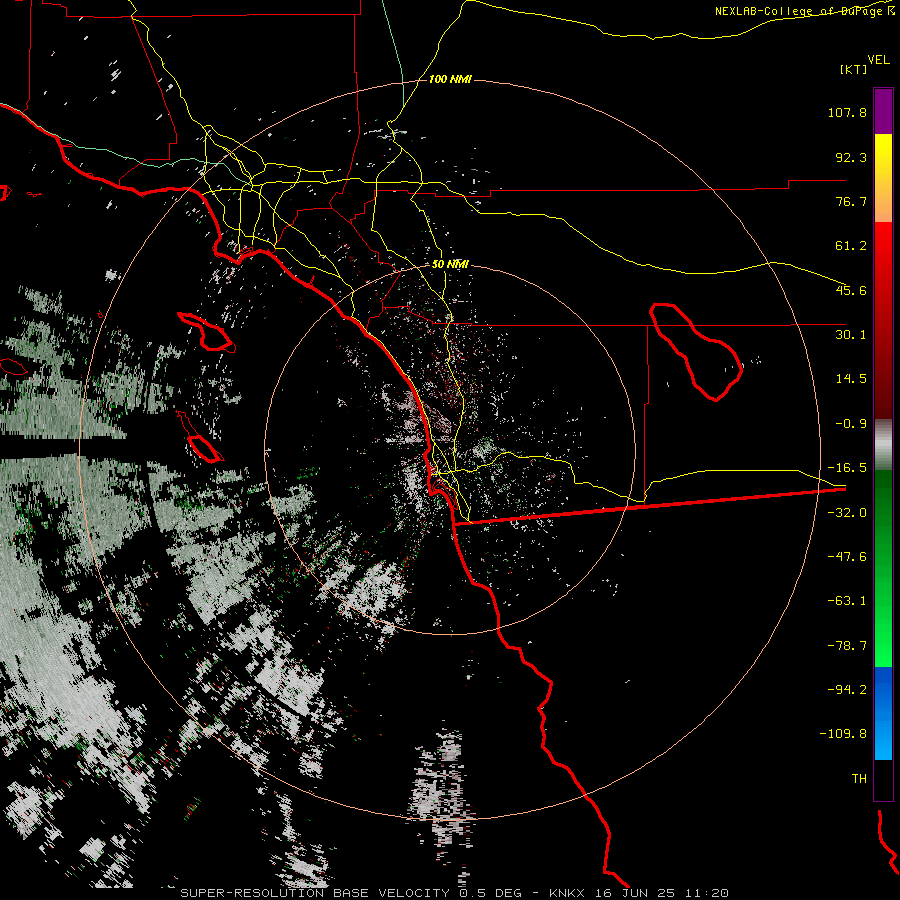Image resolution: width=900 pixels, height=900 pixels.
Task: Click the gray near-zero segment of color bar
Action: tap(883, 445)
